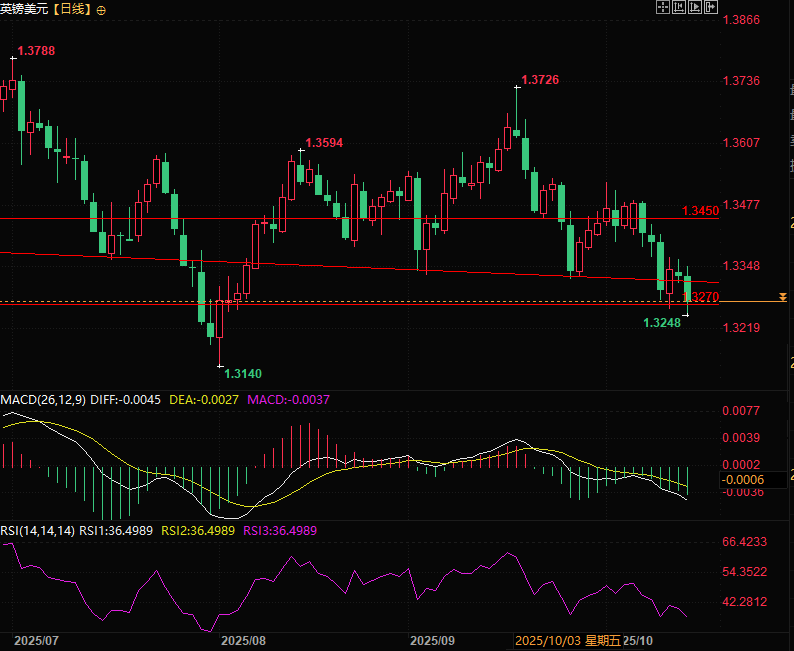The image size is (794, 651).
Task: Click the 1.3248 latest low label
Action: (662, 322)
